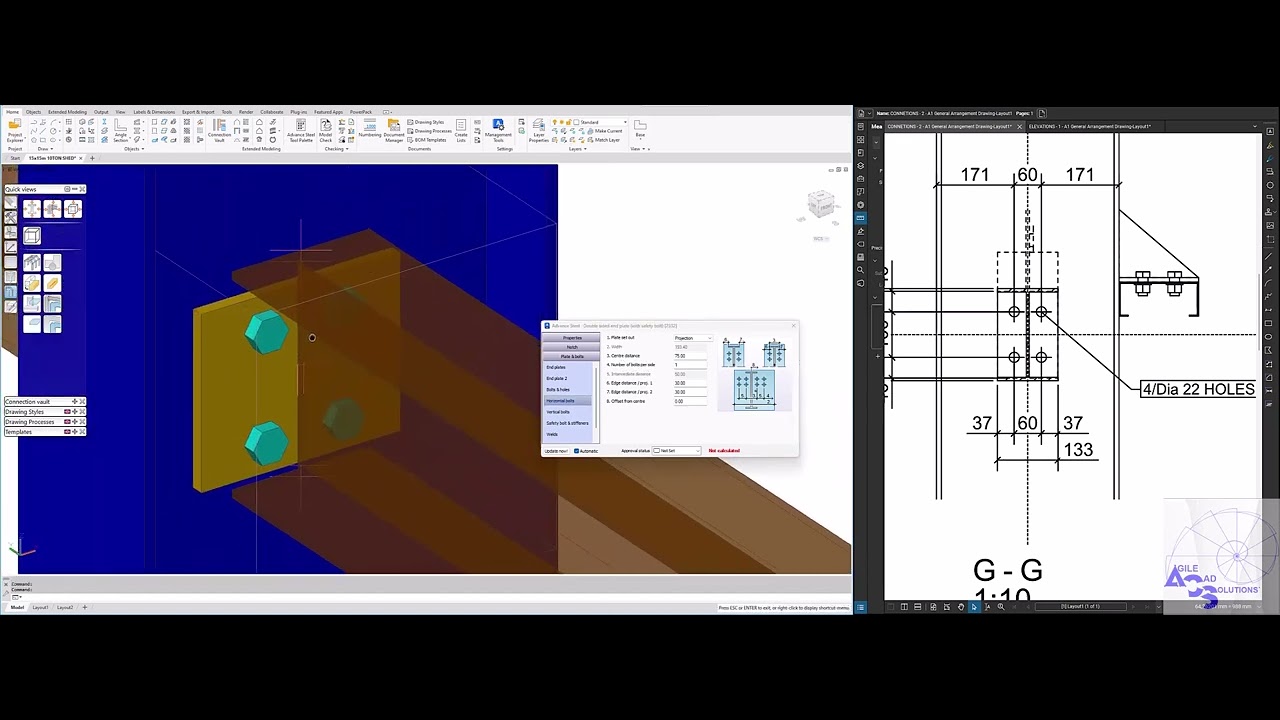Image resolution: width=1280 pixels, height=720 pixels.
Task: Close the Connection vault palette
Action: click(x=82, y=402)
